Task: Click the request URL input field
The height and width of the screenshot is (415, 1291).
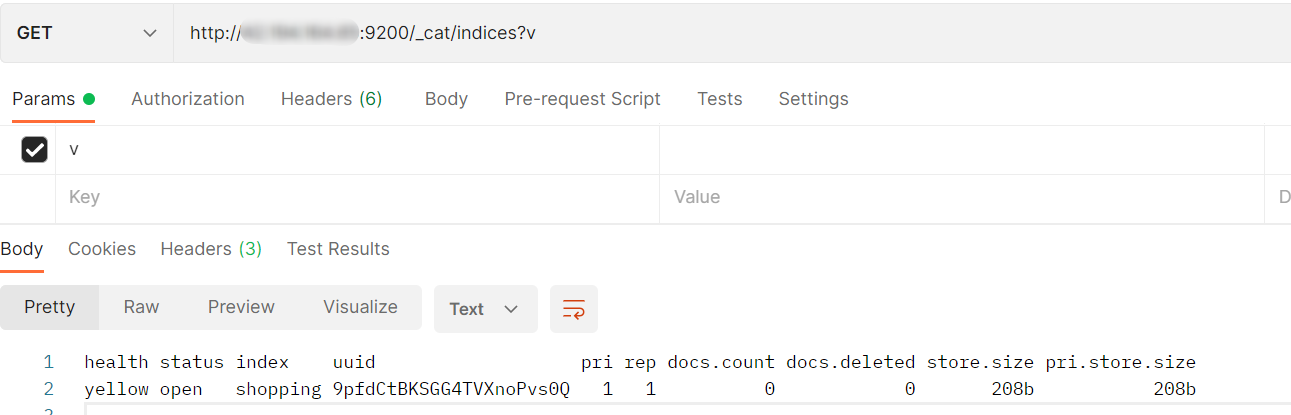Action: click(x=730, y=33)
